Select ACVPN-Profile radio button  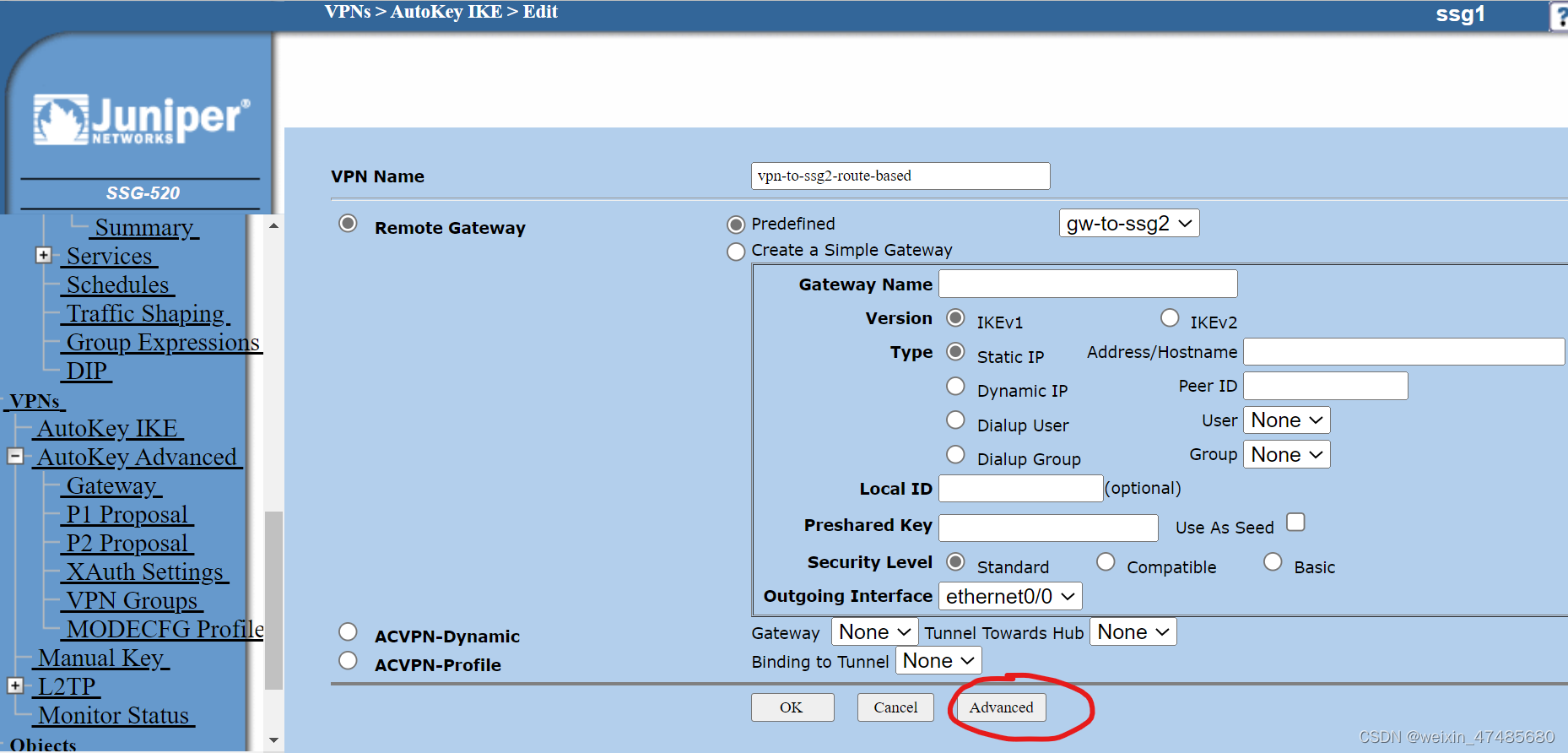(x=348, y=660)
